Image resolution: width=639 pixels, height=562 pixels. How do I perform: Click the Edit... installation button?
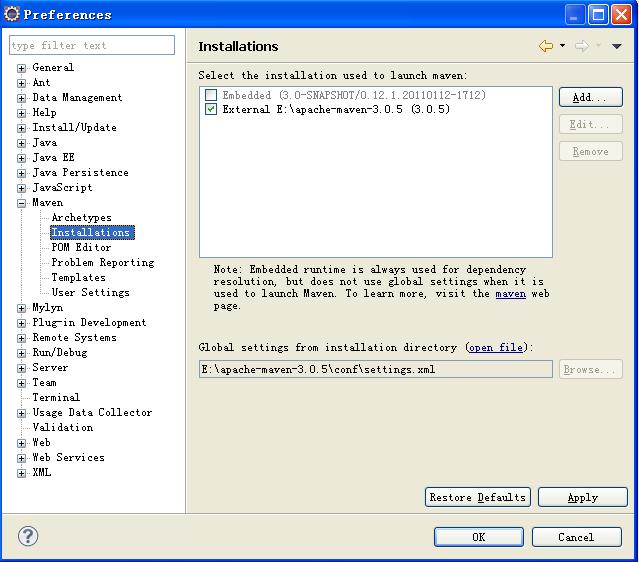pyautogui.click(x=591, y=124)
